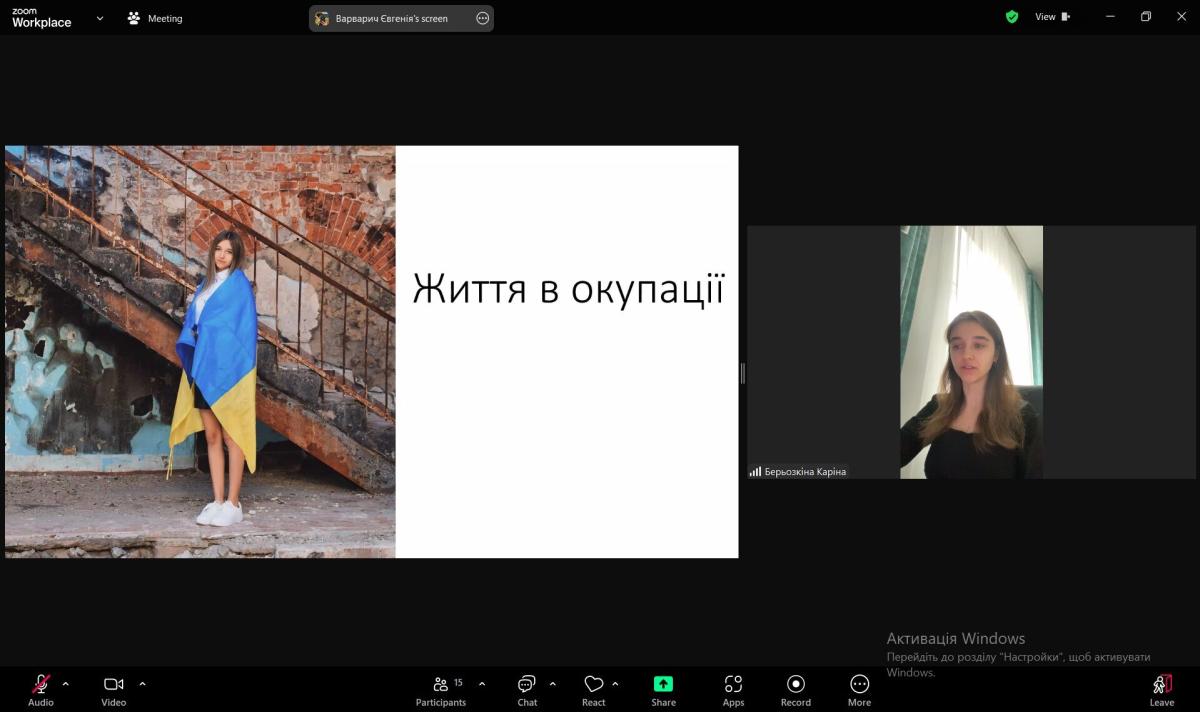
Task: Start recording with the Record icon
Action: 796,684
